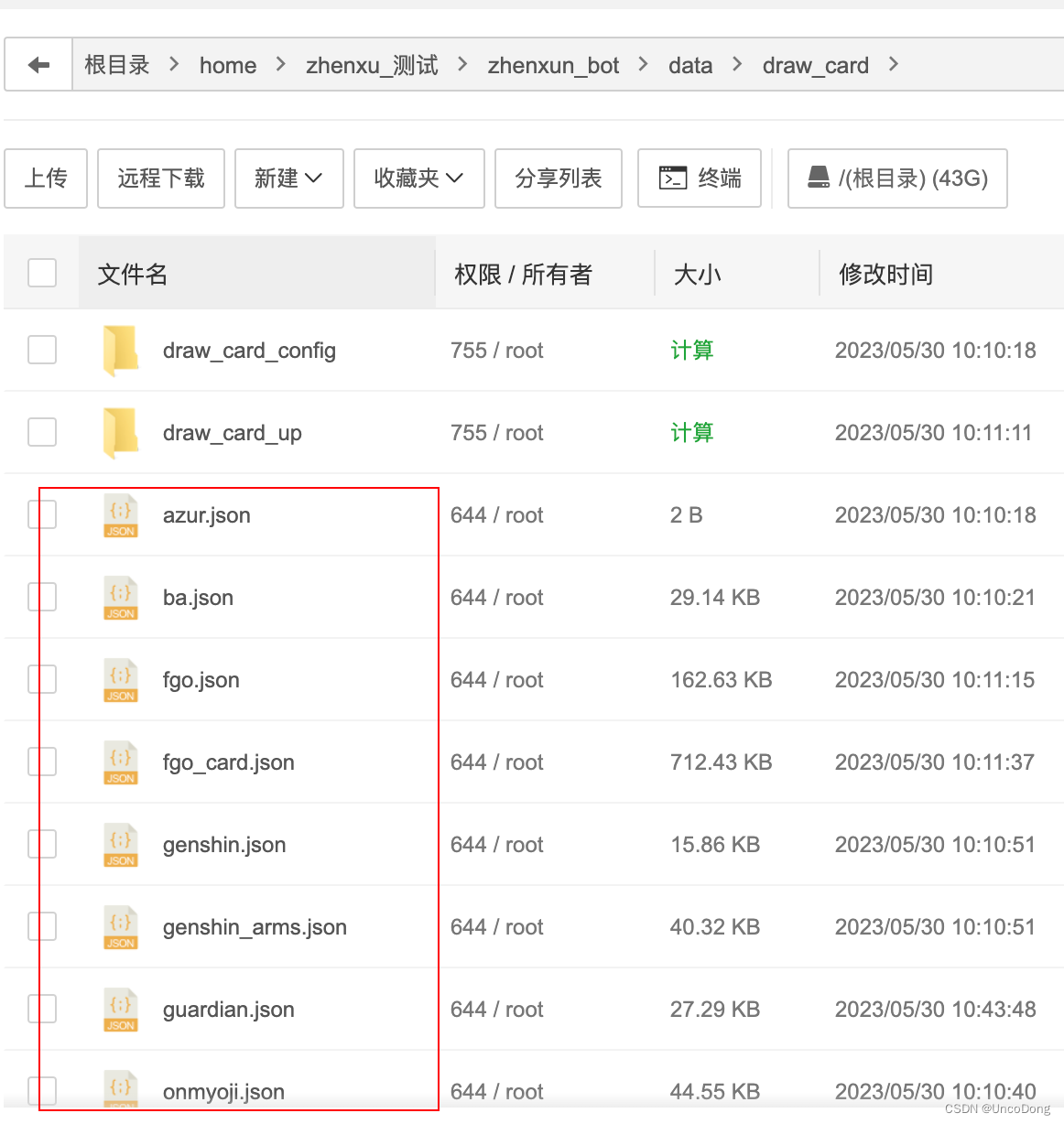Image resolution: width=1064 pixels, height=1124 pixels.
Task: Open the 收藏夹 (Favorites) dropdown
Action: 418,178
